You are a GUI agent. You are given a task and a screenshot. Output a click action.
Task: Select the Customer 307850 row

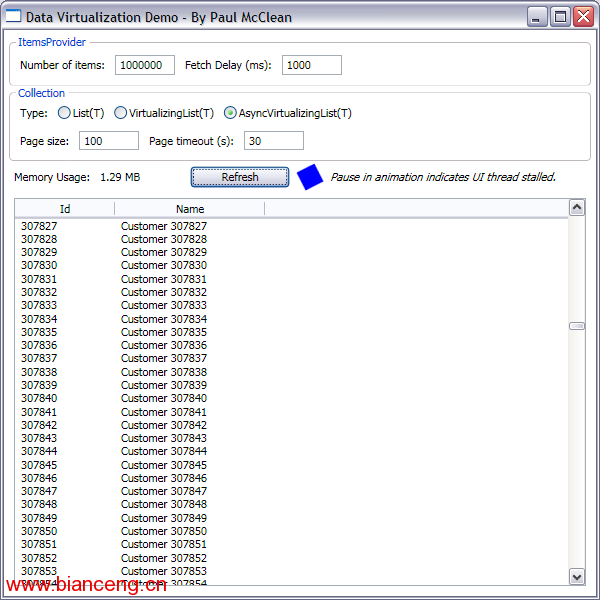(292, 531)
